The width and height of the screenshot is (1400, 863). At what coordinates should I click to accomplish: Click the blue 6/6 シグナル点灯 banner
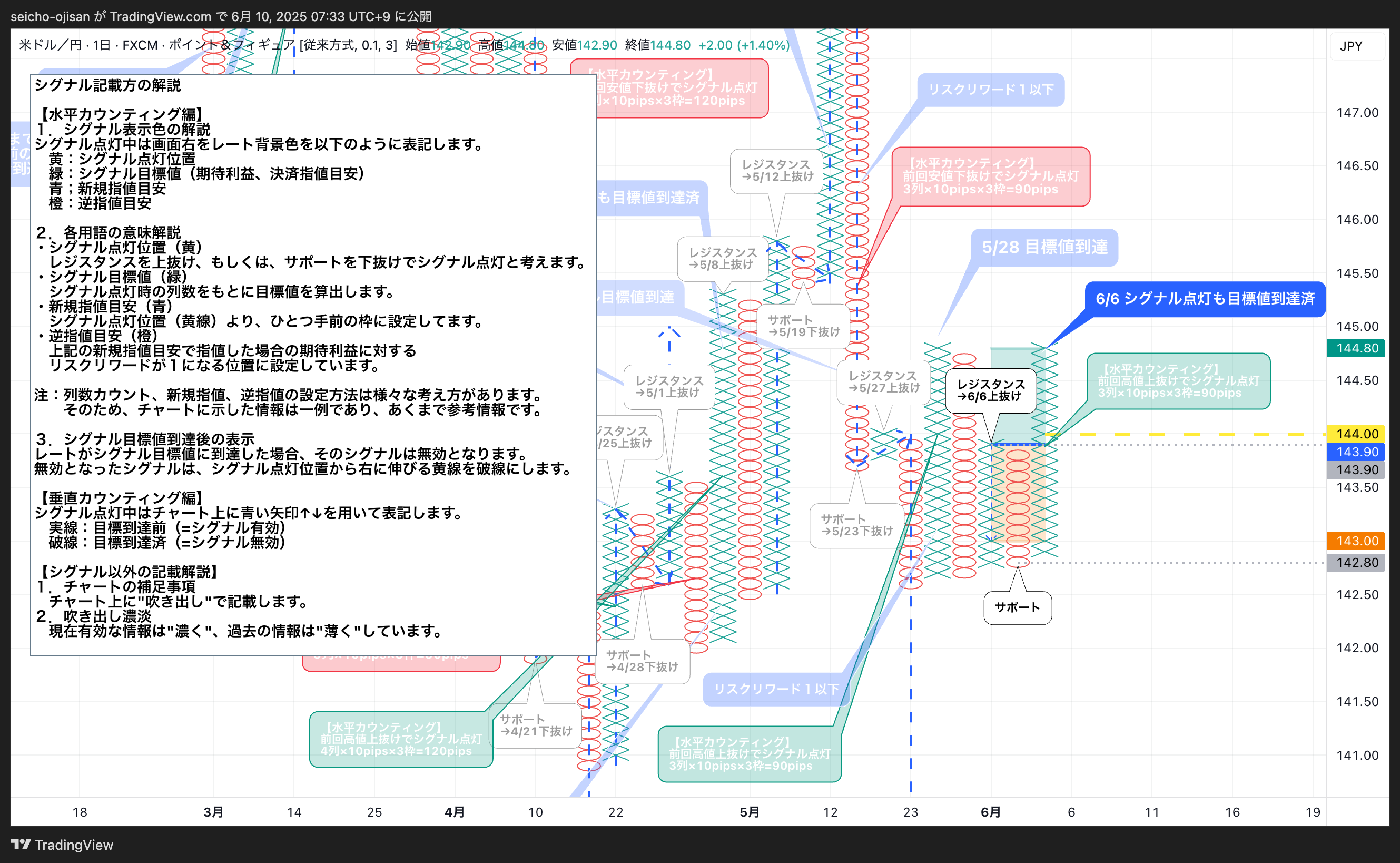tap(1207, 299)
